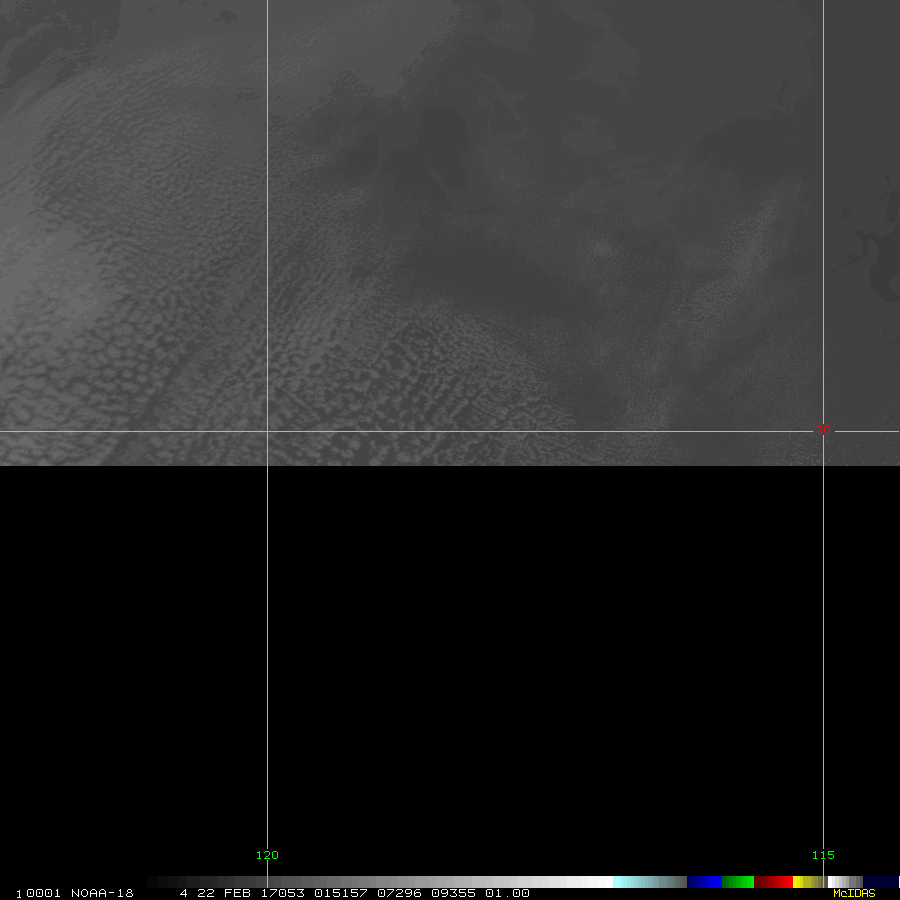Pick the dark navy segment at color bar end
Viewport: 900px width, 900px height.
pyautogui.click(x=880, y=882)
